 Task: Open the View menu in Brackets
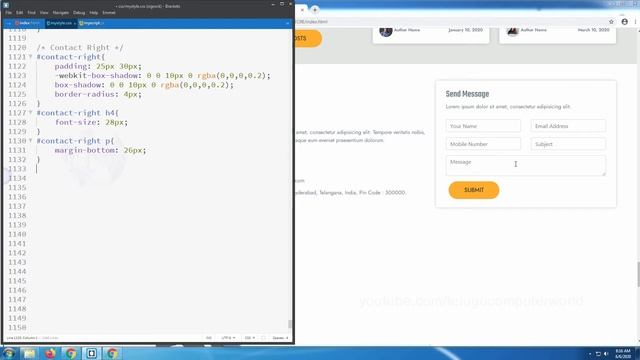pos(44,13)
